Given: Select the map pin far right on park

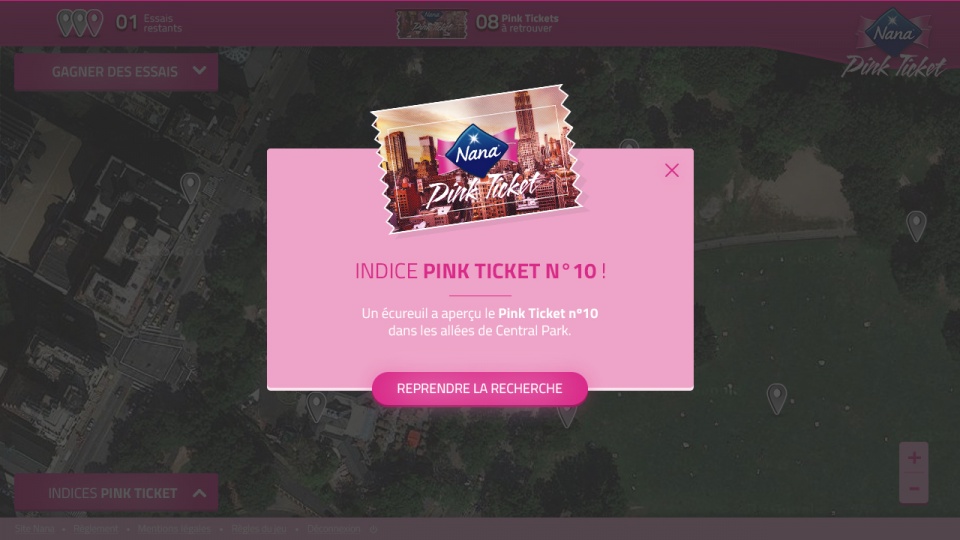Looking at the screenshot, I should point(916,226).
